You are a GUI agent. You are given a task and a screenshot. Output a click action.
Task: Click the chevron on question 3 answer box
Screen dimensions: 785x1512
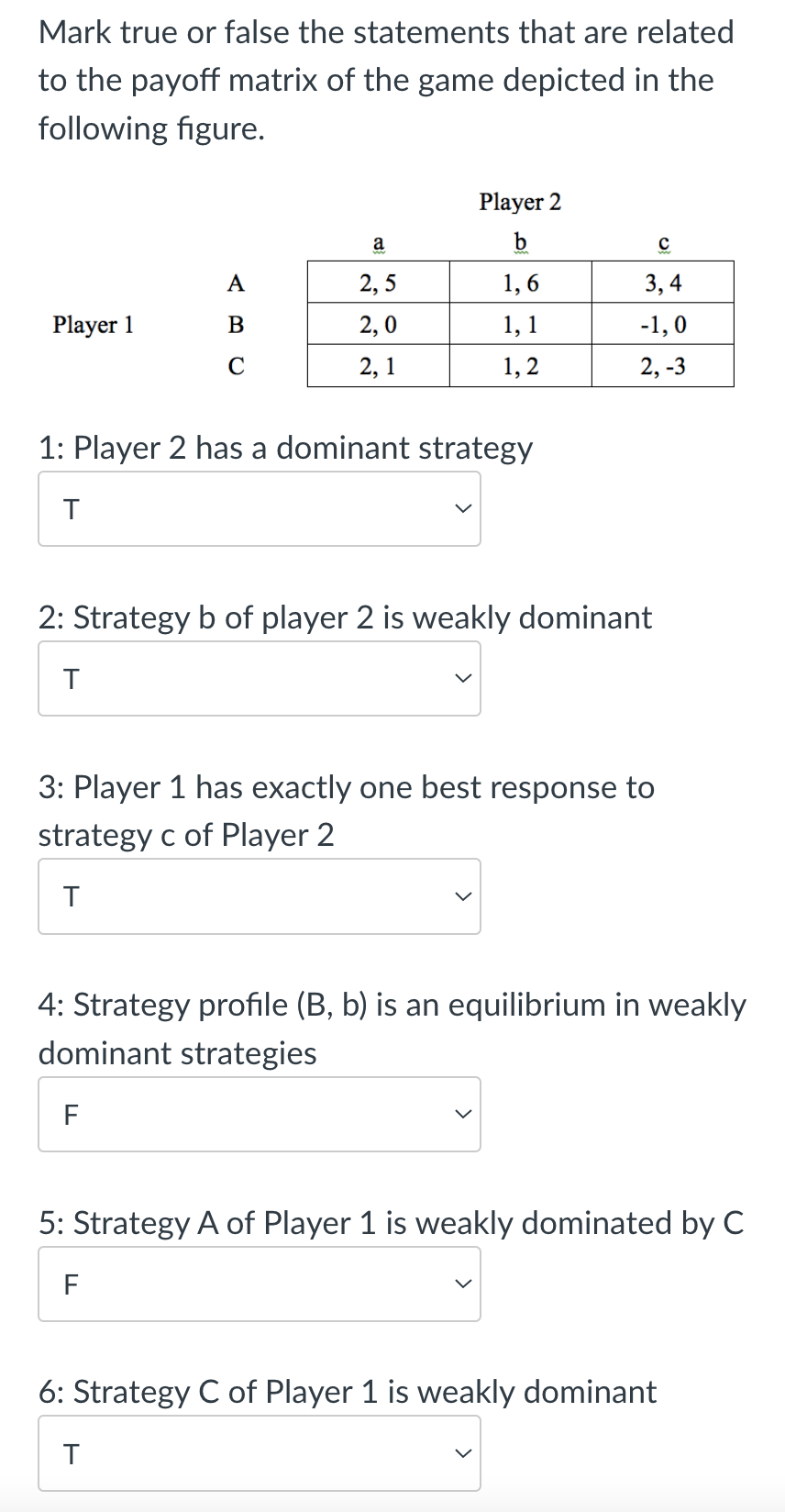point(463,895)
